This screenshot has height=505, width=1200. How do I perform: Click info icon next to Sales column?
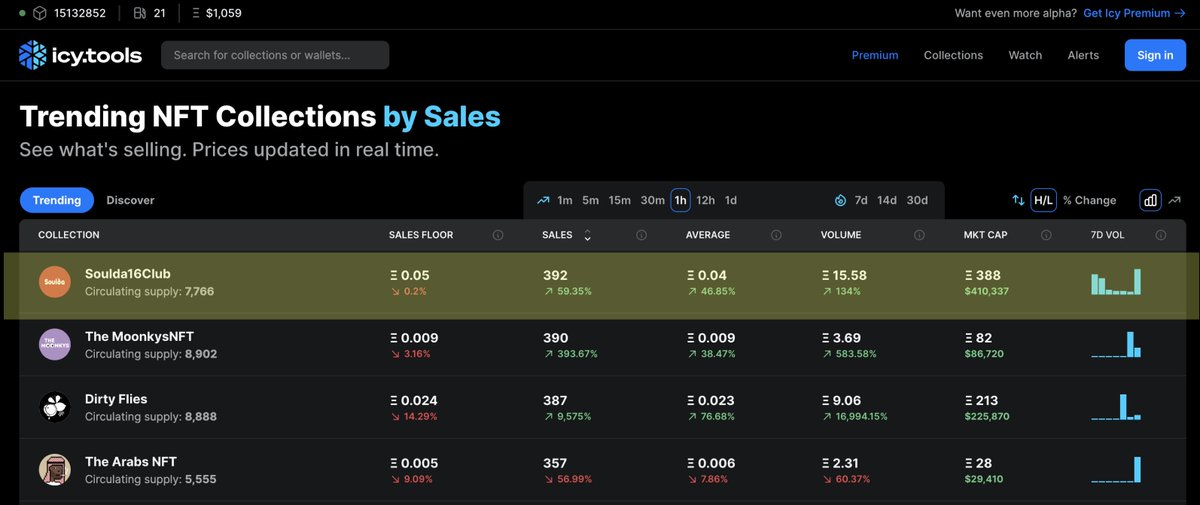pyautogui.click(x=641, y=235)
